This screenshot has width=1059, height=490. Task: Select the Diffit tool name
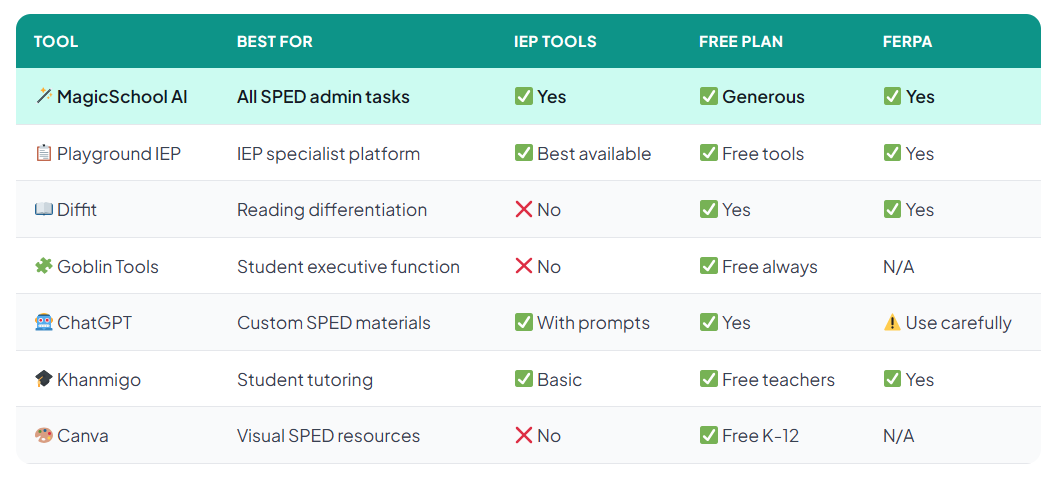click(x=77, y=210)
